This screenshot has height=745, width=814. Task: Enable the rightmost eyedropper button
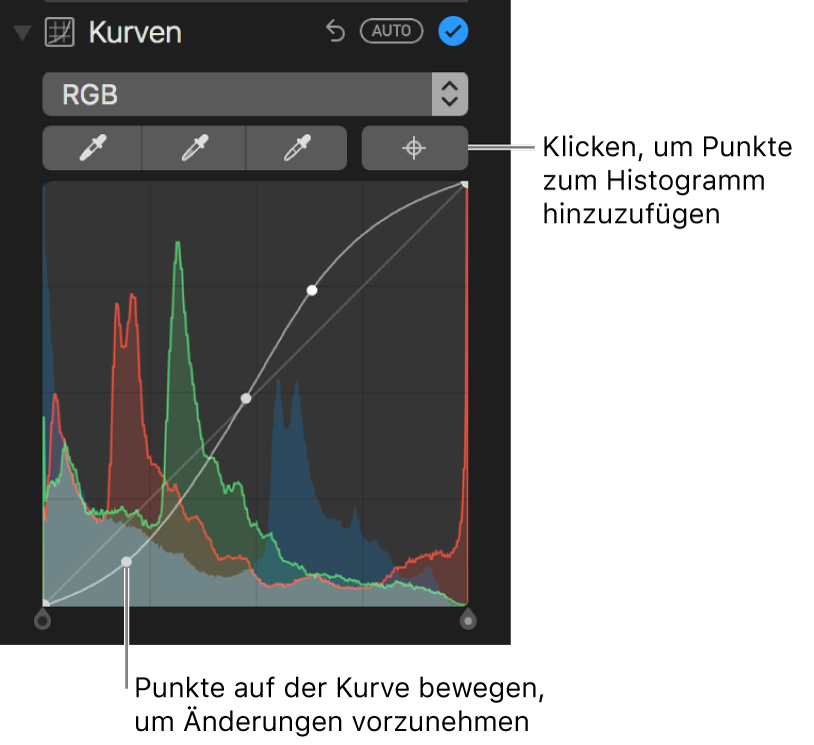tap(414, 147)
